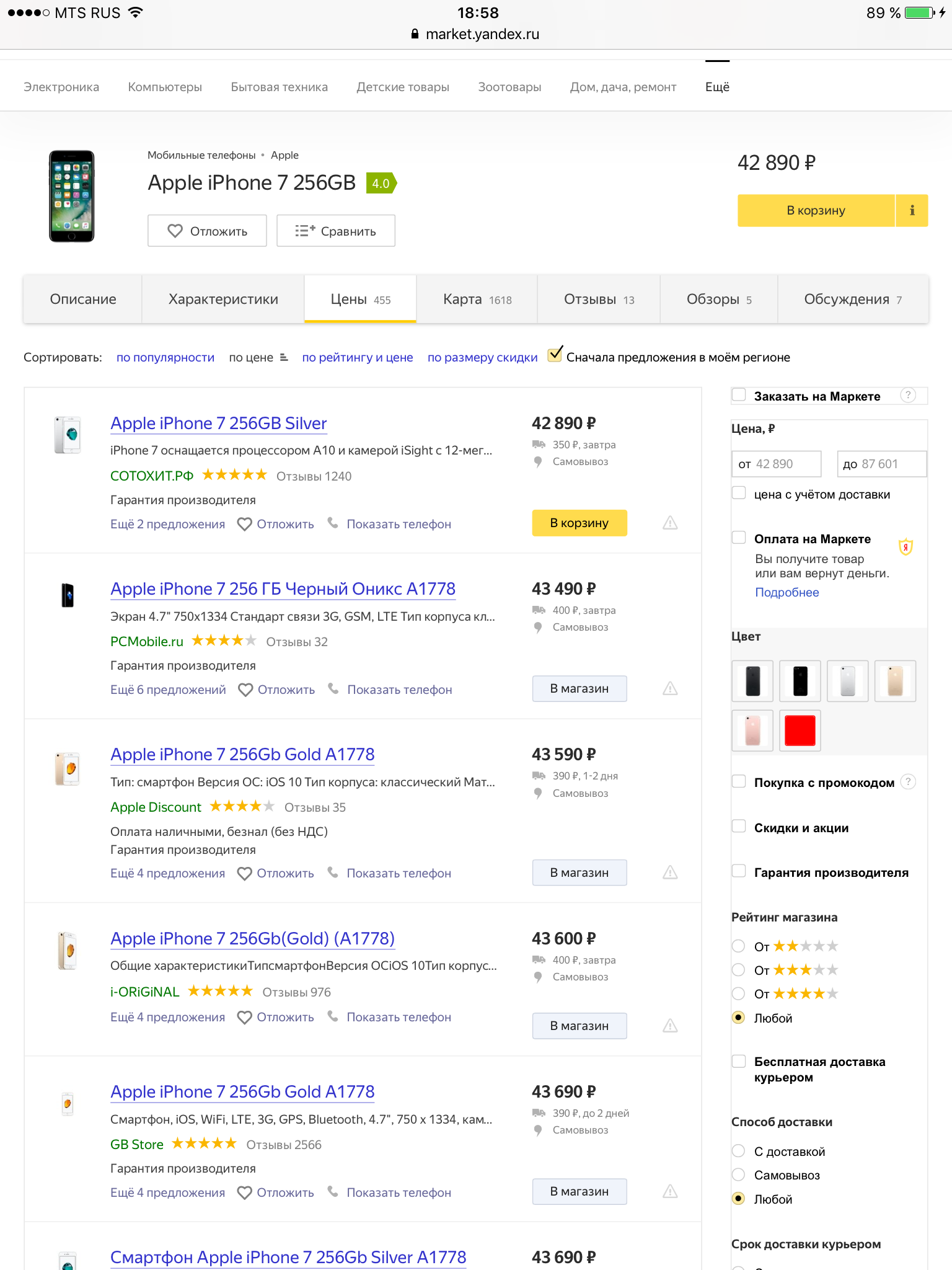Switch to the Характеристики tab
Image resolution: width=952 pixels, height=1270 pixels.
[x=223, y=299]
